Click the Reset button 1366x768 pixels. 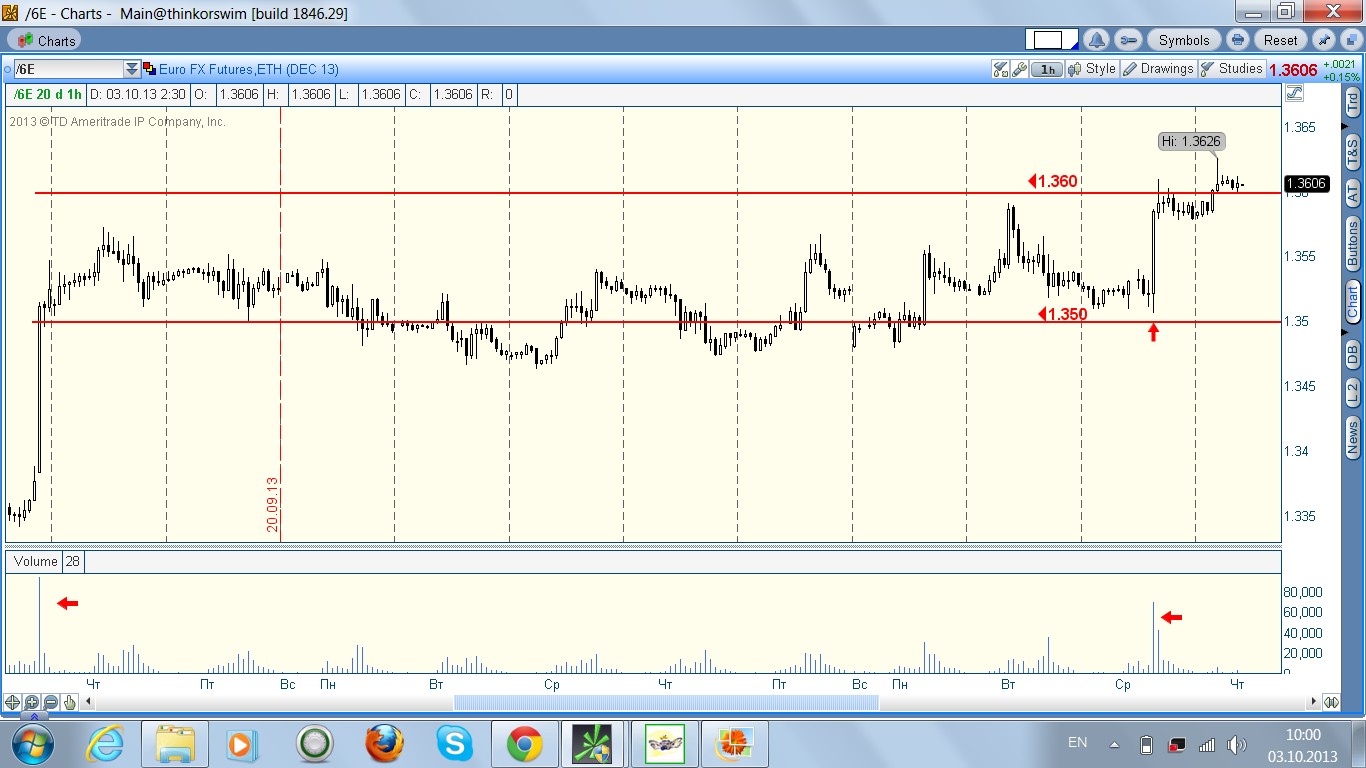click(x=1280, y=40)
